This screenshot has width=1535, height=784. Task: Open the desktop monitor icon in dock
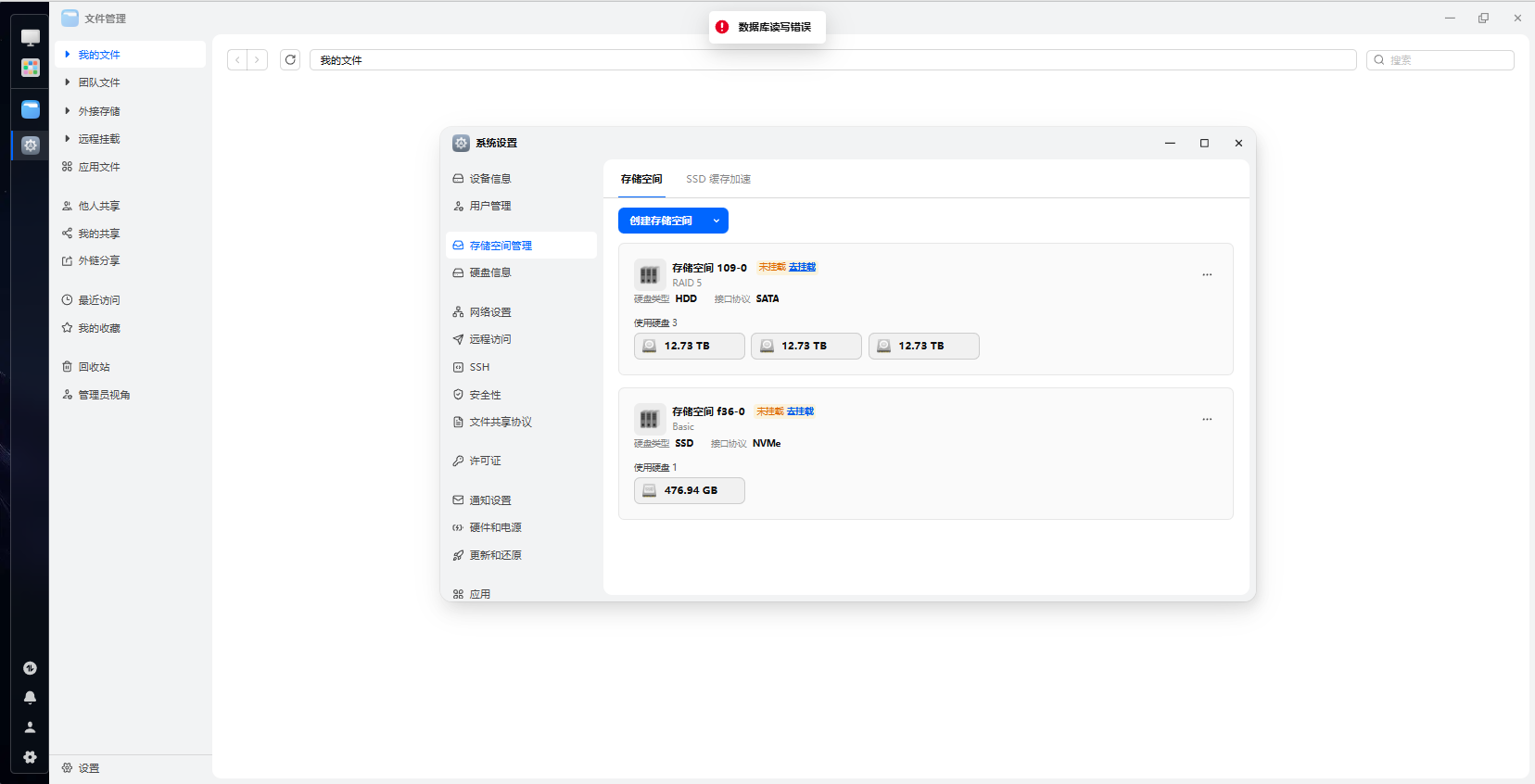pyautogui.click(x=31, y=38)
